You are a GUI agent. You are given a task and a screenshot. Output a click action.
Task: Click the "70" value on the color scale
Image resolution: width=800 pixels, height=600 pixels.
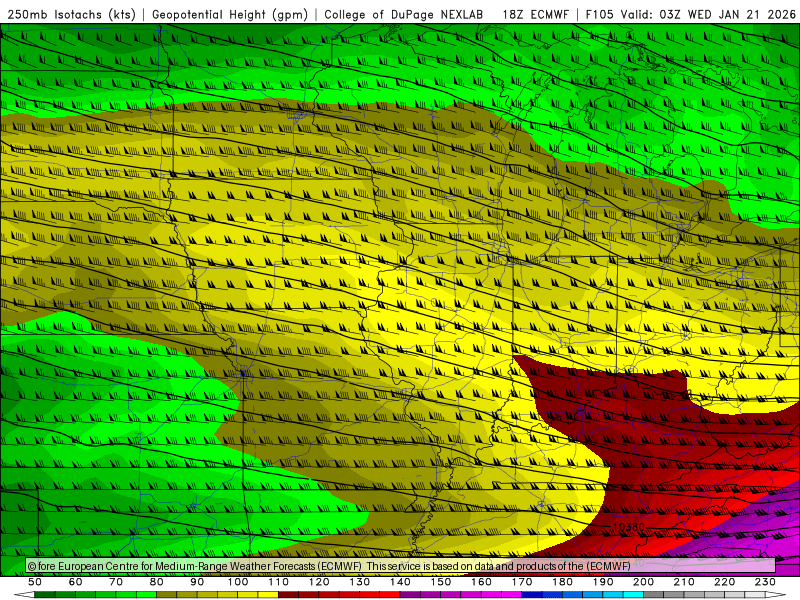tap(116, 582)
